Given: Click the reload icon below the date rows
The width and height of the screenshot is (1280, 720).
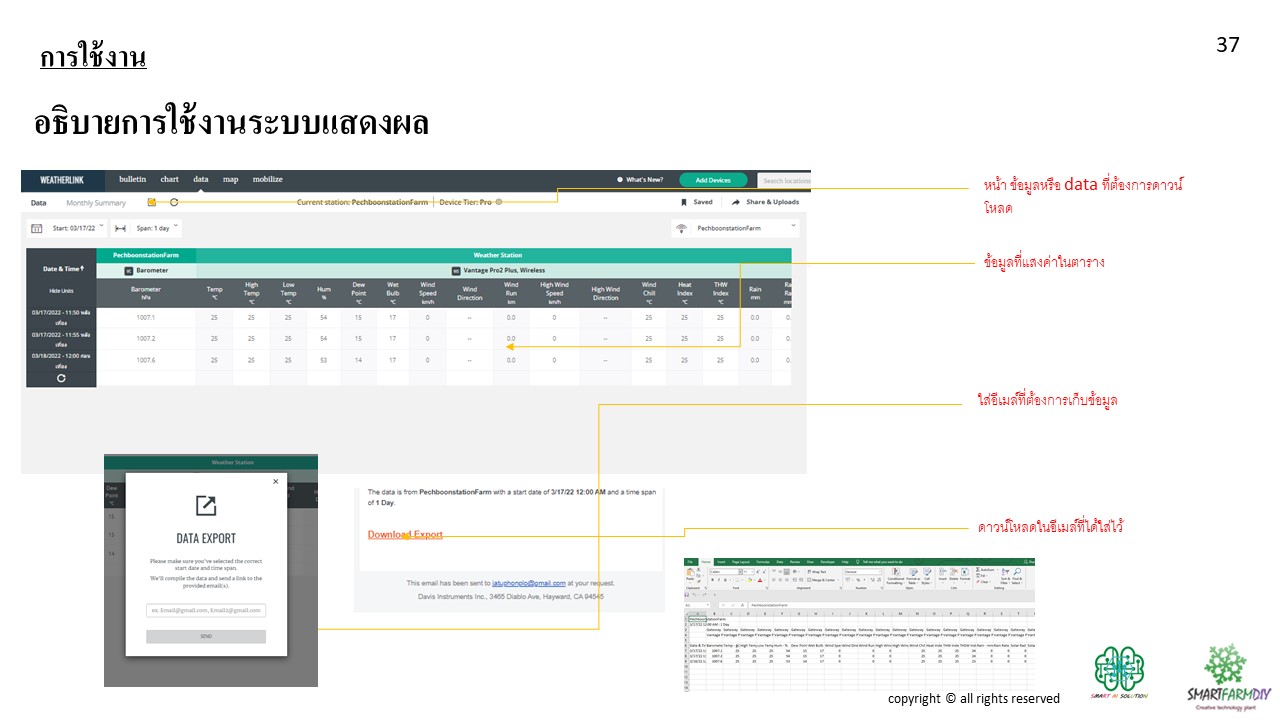Looking at the screenshot, I should tap(61, 379).
